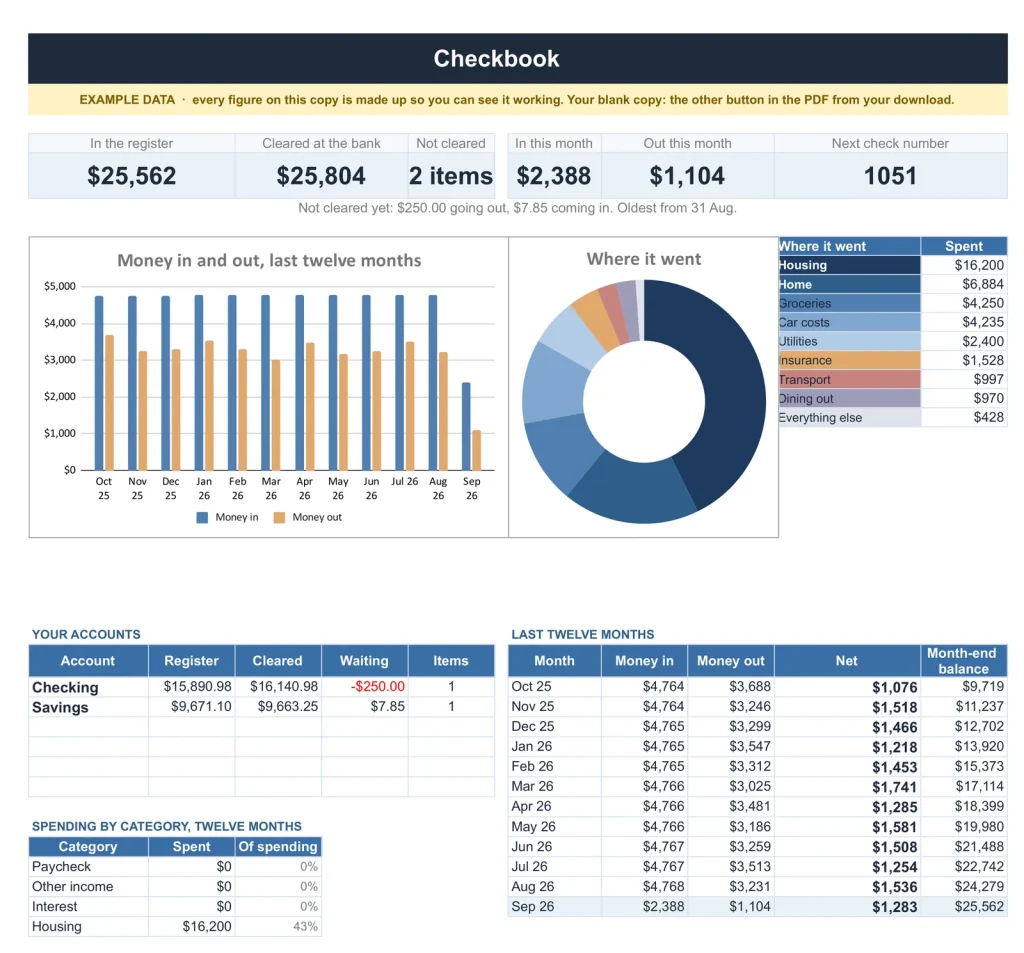
Task: Click the Month-end balance column header
Action: pyautogui.click(x=963, y=660)
